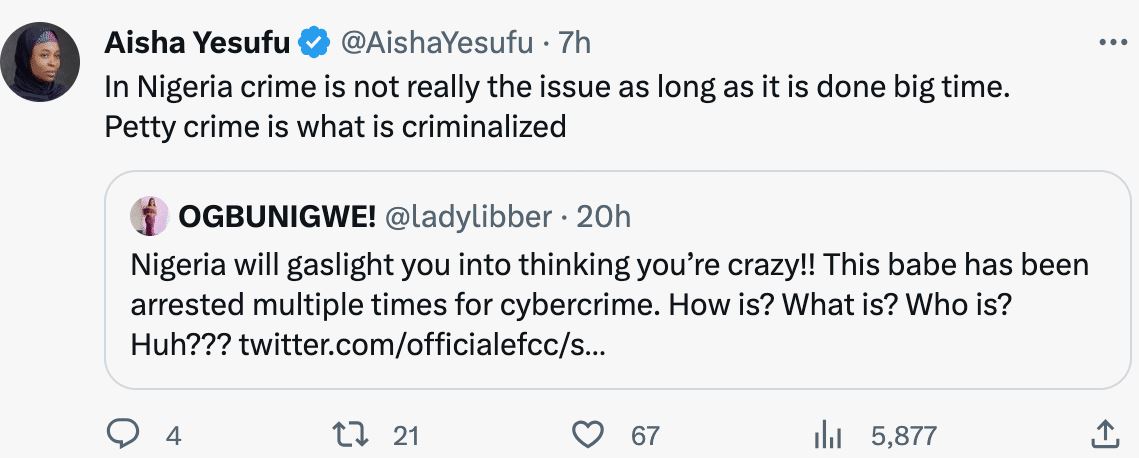Click the 21 retweets count
This screenshot has width=1139, height=458.
[406, 435]
